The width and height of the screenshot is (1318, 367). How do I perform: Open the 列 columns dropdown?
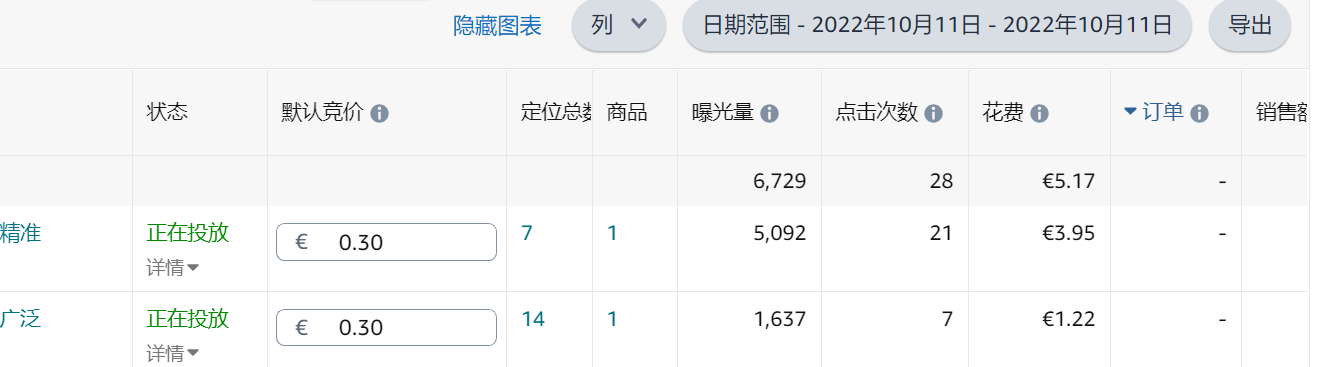point(618,26)
